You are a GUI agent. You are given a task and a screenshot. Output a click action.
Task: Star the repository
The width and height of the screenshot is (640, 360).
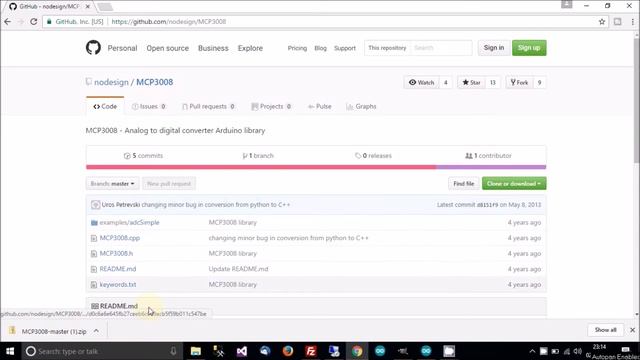coord(471,82)
